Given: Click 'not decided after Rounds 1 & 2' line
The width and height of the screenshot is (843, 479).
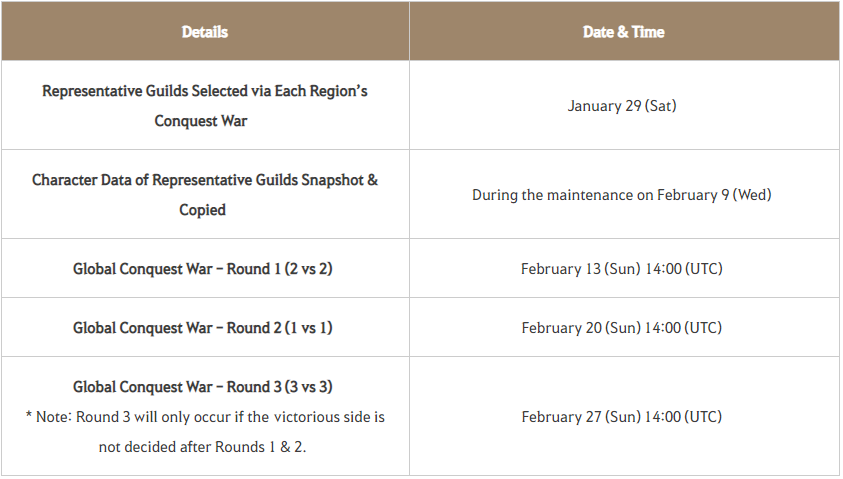Looking at the screenshot, I should 203,447.
